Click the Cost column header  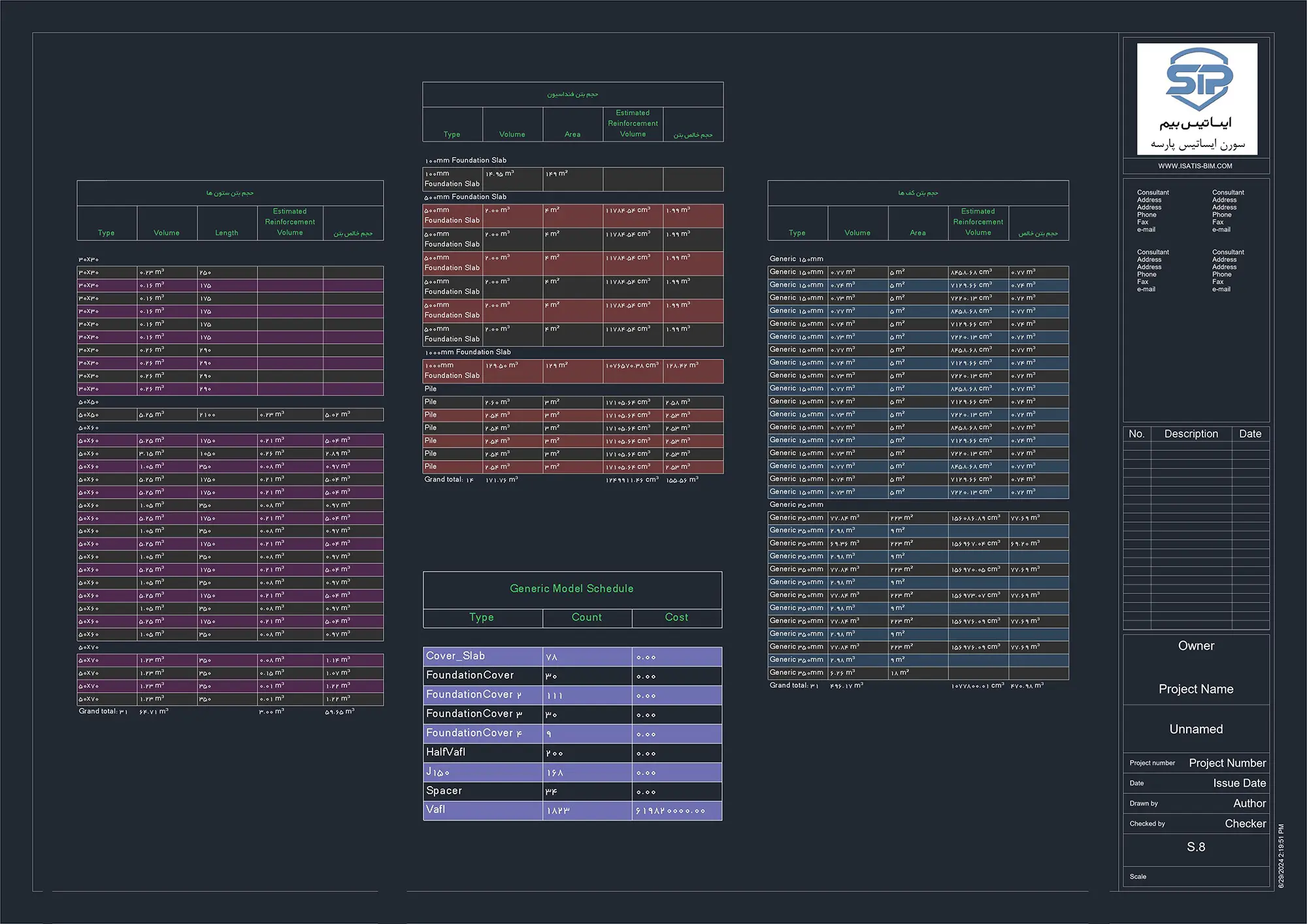pos(676,618)
